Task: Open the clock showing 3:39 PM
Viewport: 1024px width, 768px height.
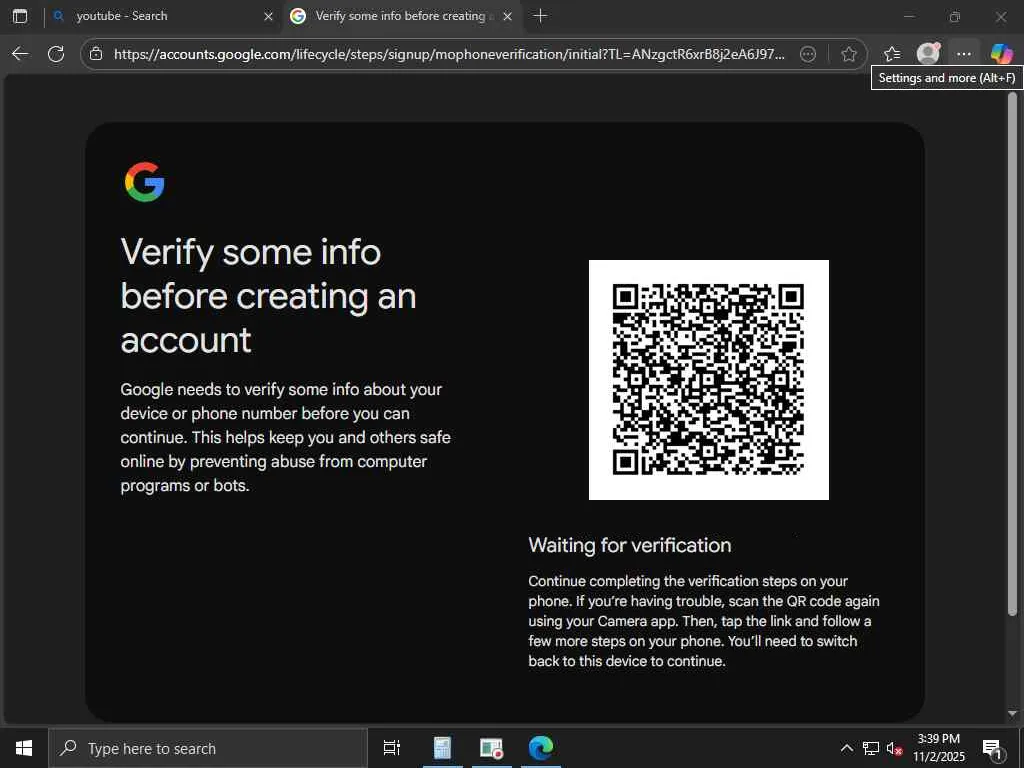Action: point(938,748)
